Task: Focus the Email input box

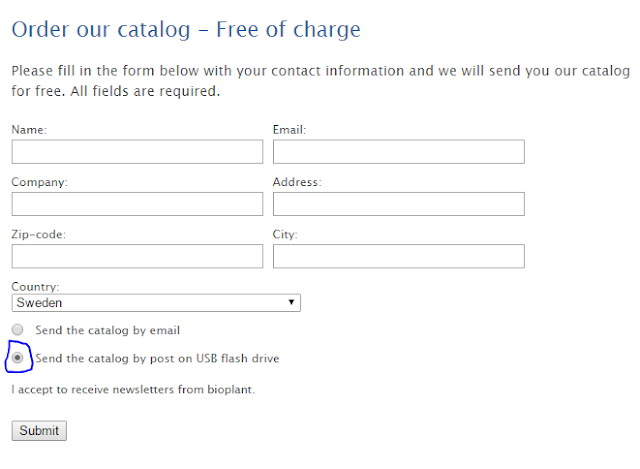Action: [399, 152]
